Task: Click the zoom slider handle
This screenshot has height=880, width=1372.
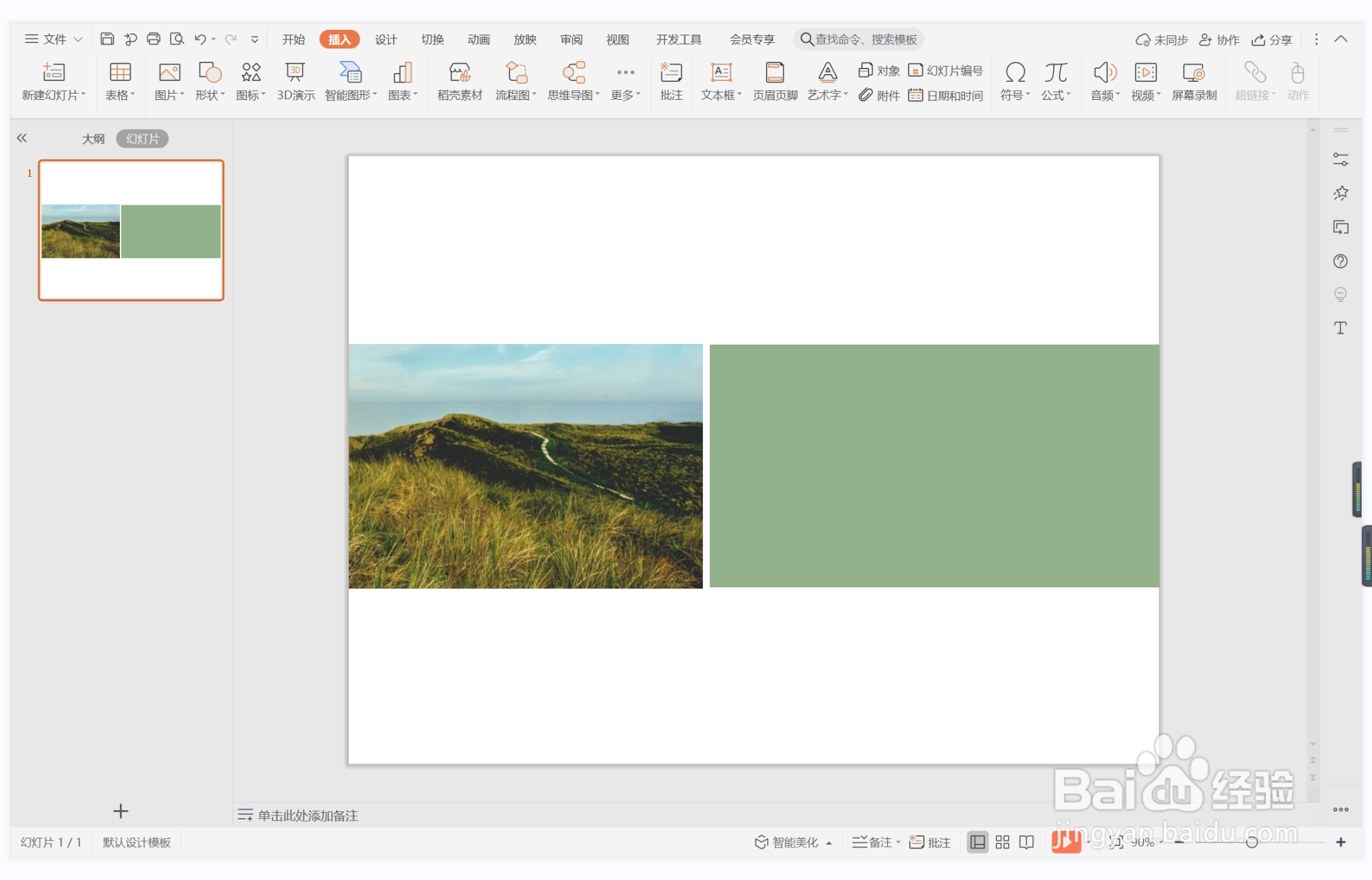Action: tap(1251, 842)
